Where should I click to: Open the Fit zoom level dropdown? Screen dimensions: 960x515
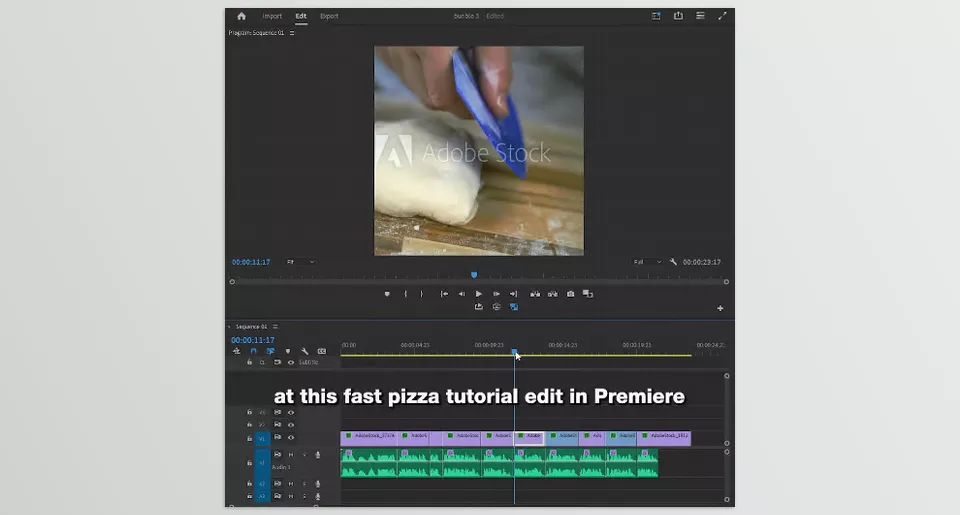300,262
